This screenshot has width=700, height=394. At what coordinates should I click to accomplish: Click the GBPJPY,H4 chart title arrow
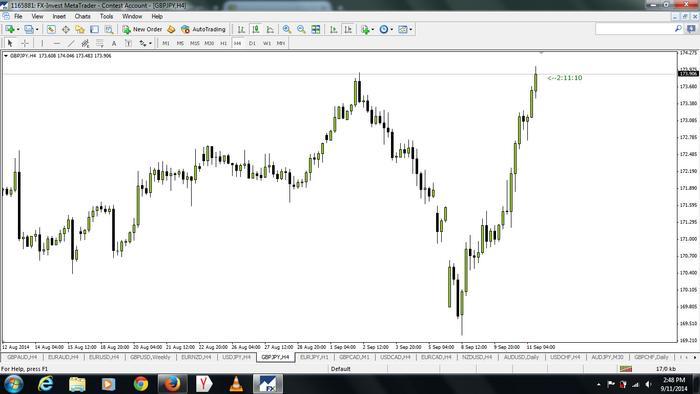(x=6, y=56)
